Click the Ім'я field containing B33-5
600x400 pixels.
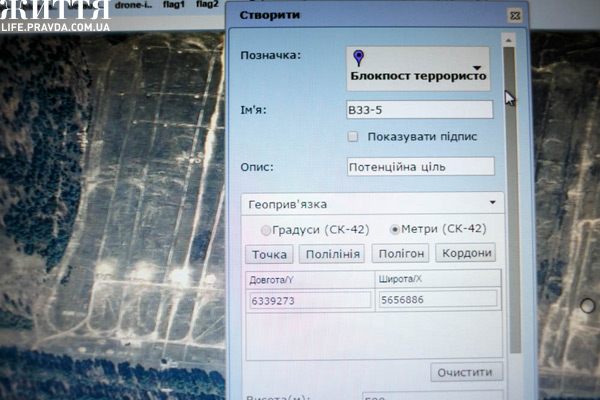pos(419,110)
